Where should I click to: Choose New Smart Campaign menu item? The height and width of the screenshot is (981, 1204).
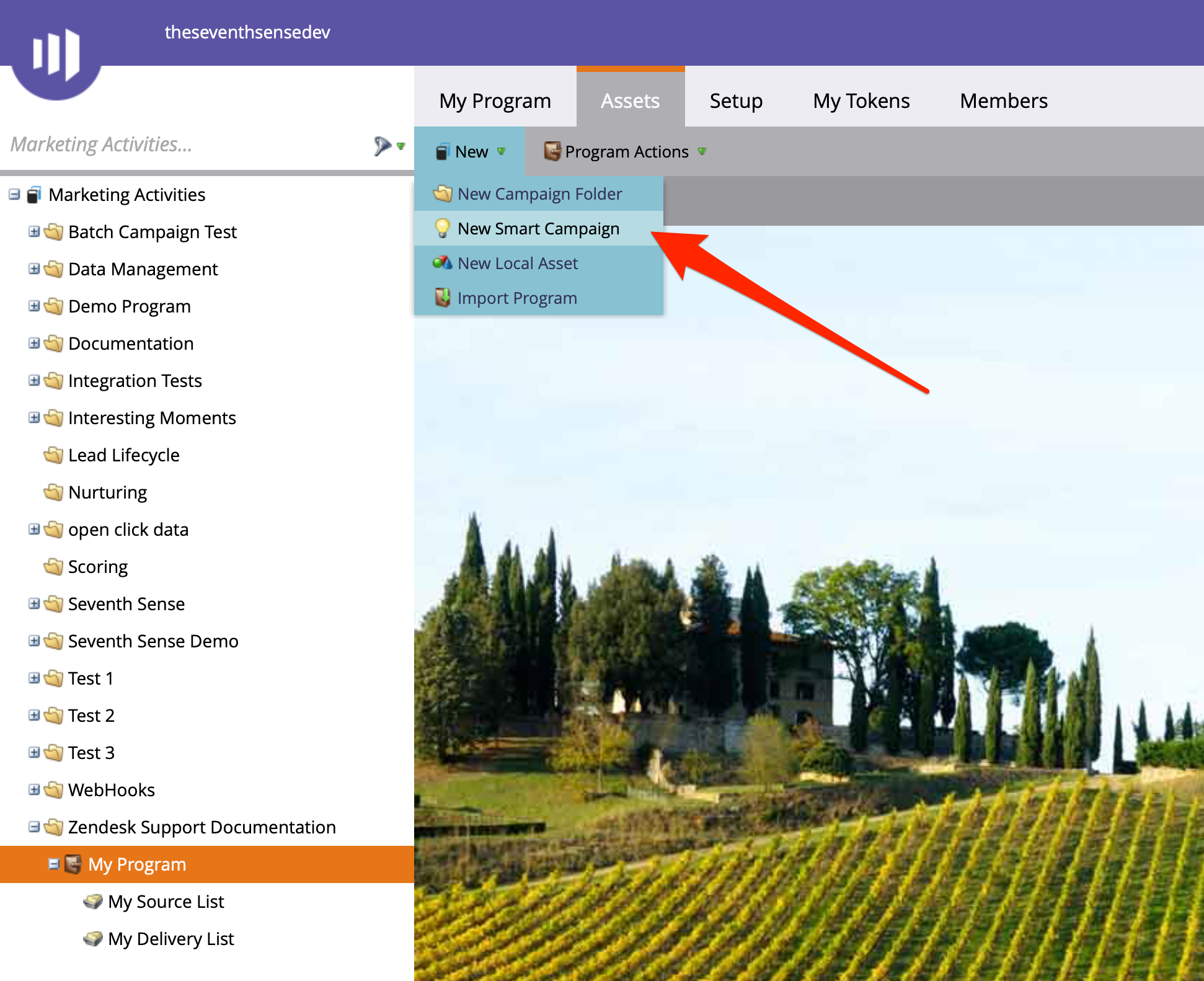point(538,229)
